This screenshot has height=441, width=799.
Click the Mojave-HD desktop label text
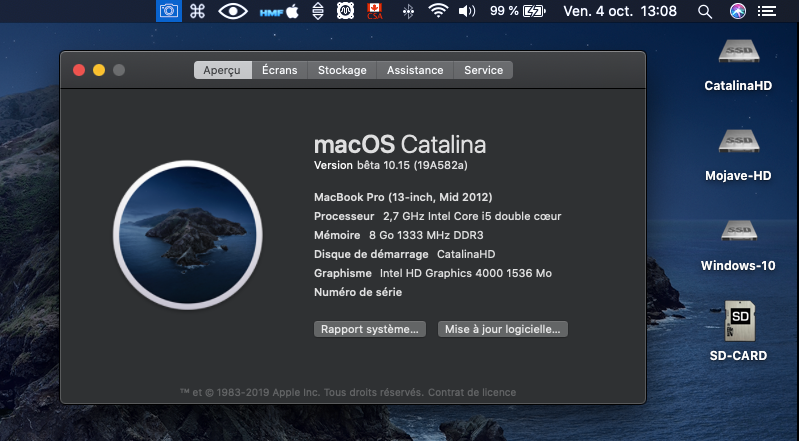tap(738, 176)
